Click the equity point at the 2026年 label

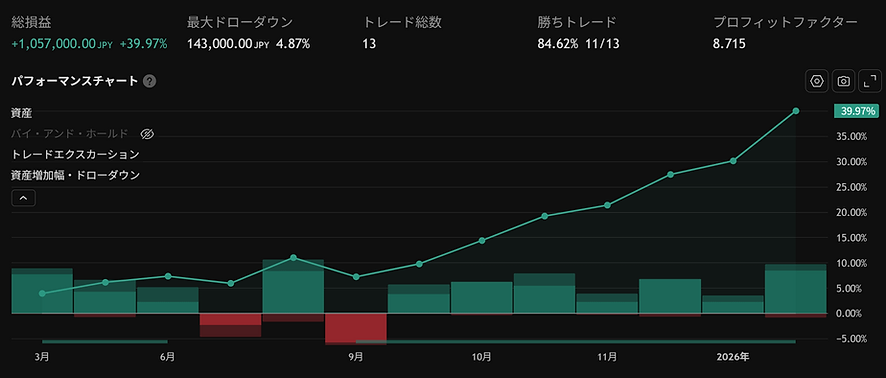point(733,161)
